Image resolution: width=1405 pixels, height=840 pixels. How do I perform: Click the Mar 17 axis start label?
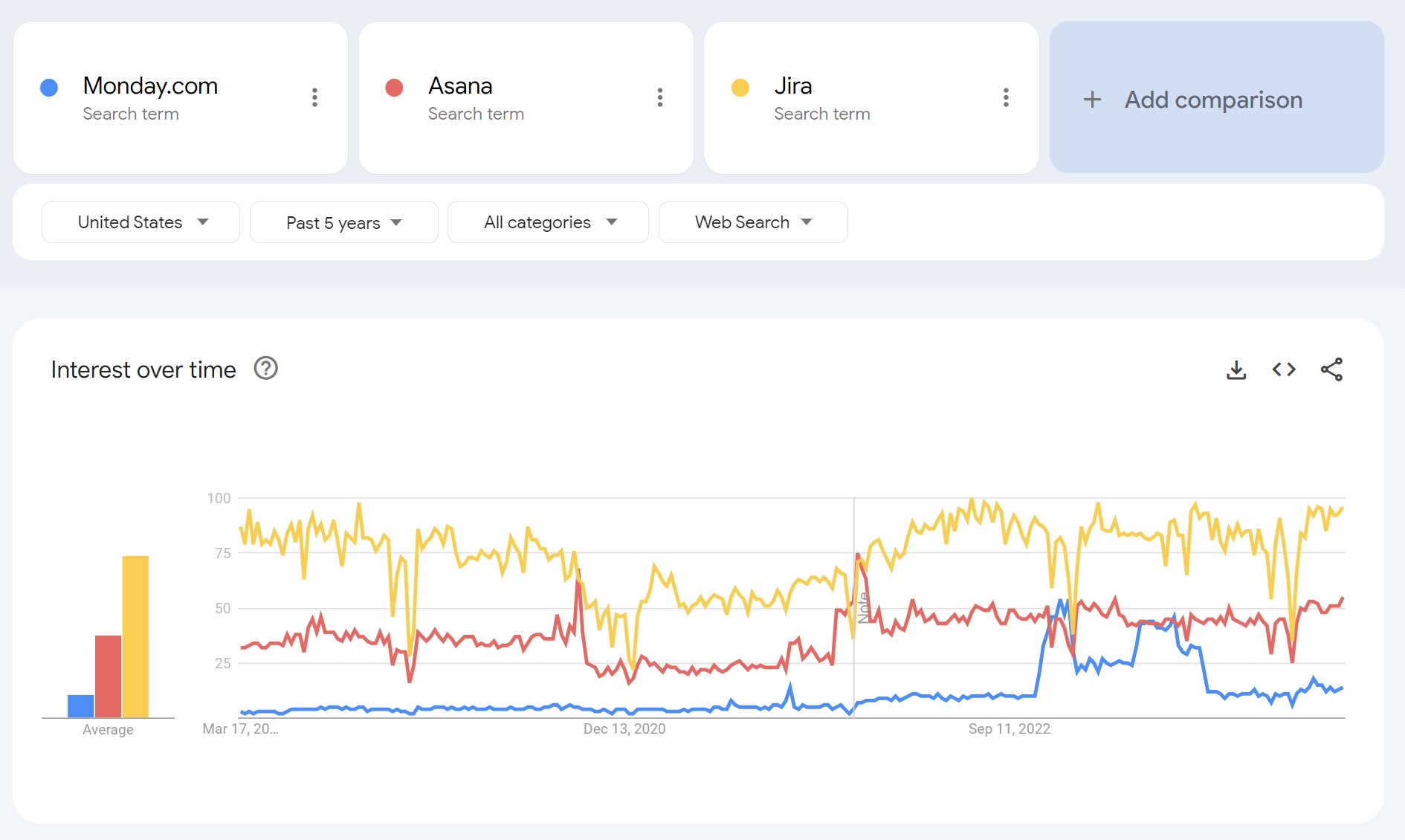[x=241, y=729]
